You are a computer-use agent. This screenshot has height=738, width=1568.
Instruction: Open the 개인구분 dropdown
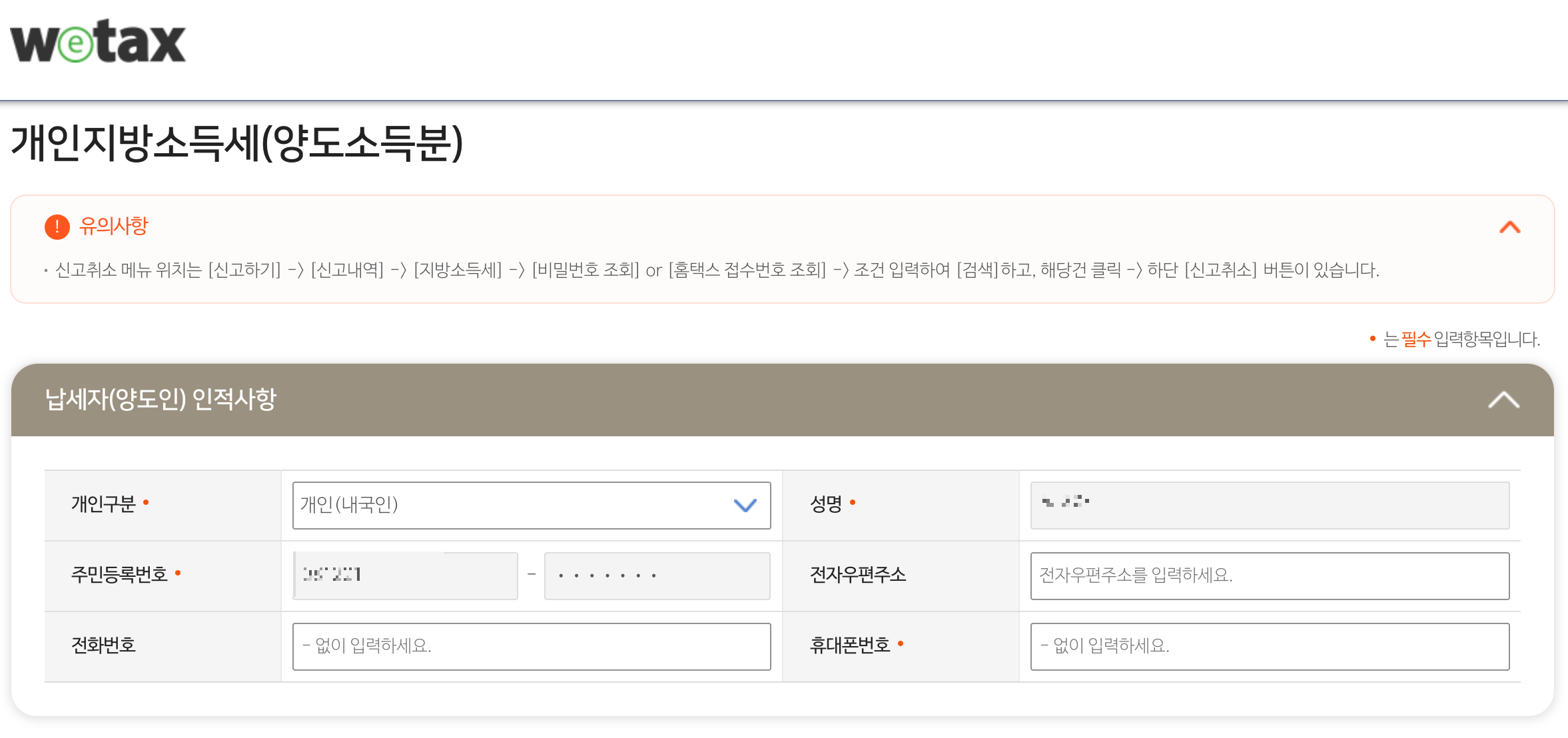[531, 506]
